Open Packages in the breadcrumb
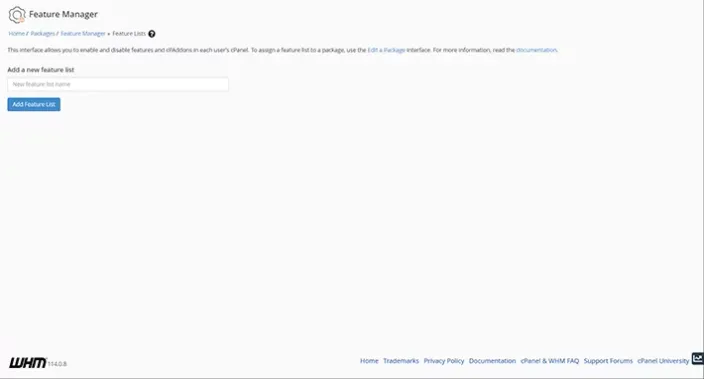This screenshot has height=379, width=704. click(43, 34)
